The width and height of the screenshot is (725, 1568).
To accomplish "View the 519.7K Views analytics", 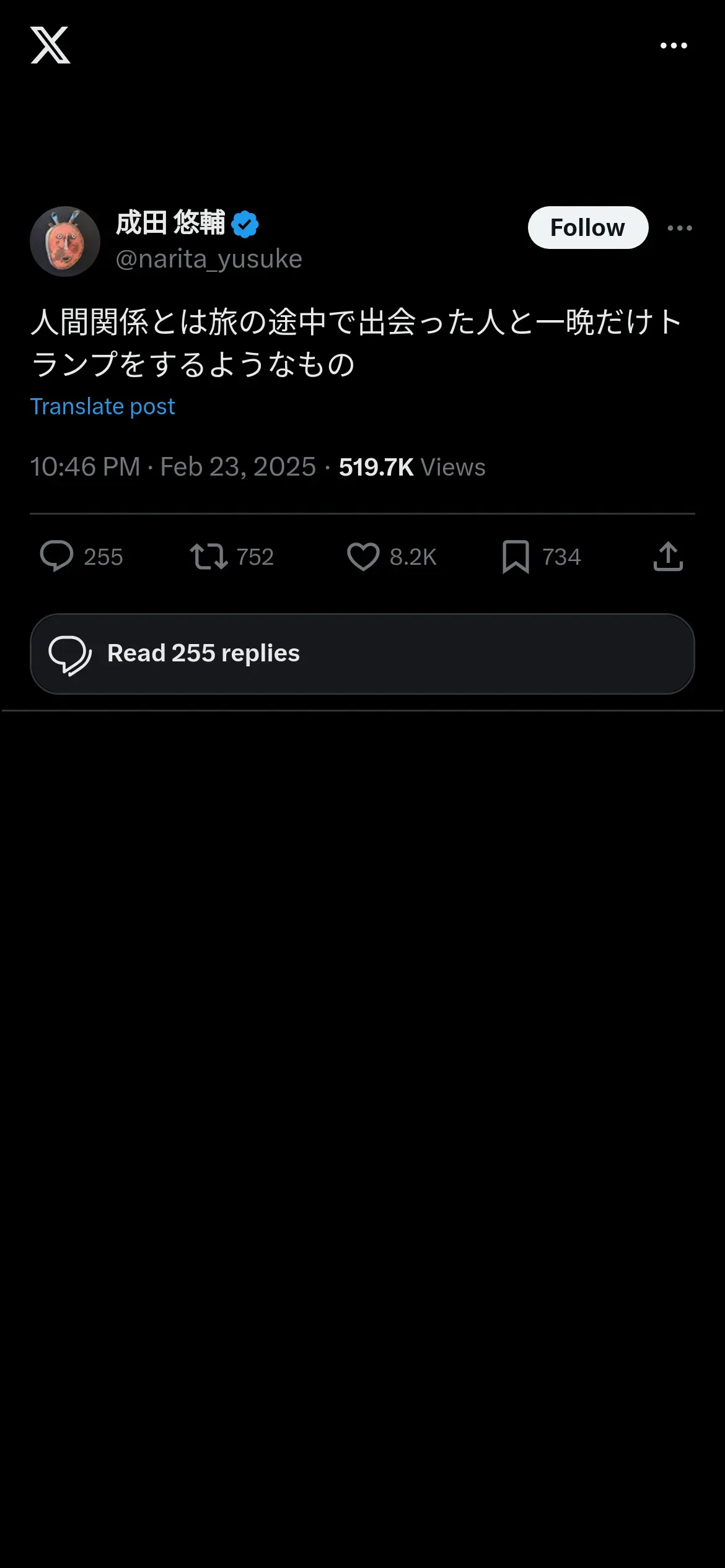I will pos(412,467).
